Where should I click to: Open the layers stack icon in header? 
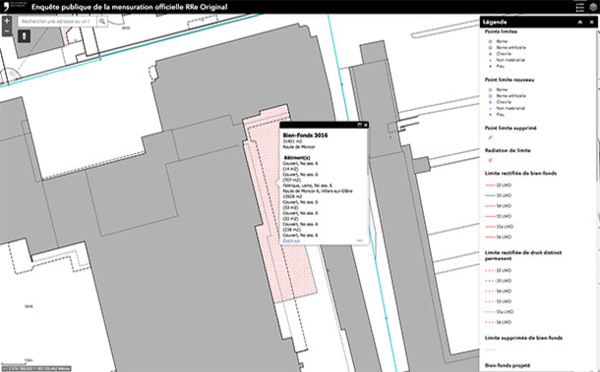pos(593,7)
